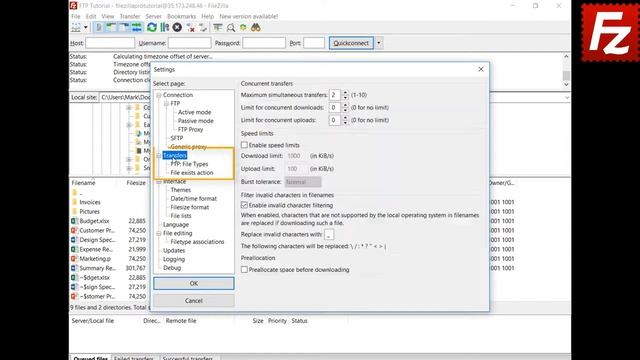
Task: Toggle remote directory tree icon
Action: pyautogui.click(x=124, y=27)
